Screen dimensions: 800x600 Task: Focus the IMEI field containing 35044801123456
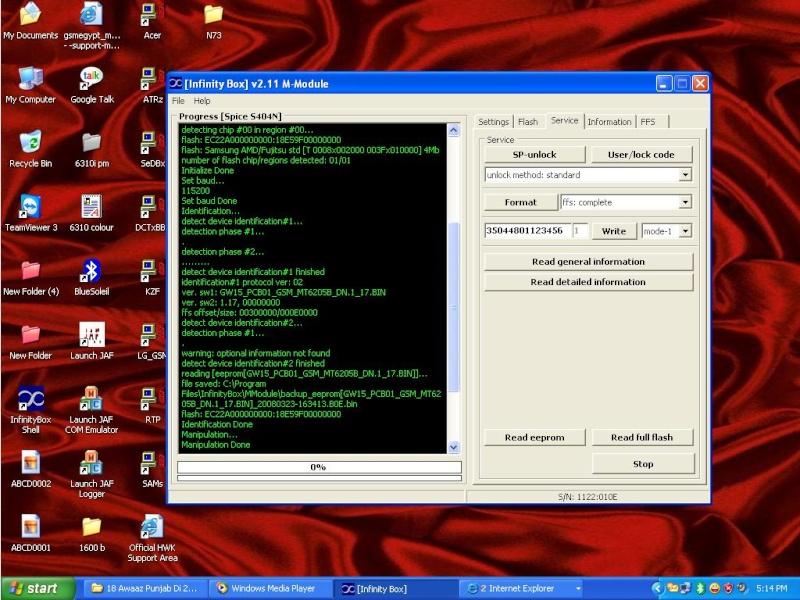click(527, 231)
